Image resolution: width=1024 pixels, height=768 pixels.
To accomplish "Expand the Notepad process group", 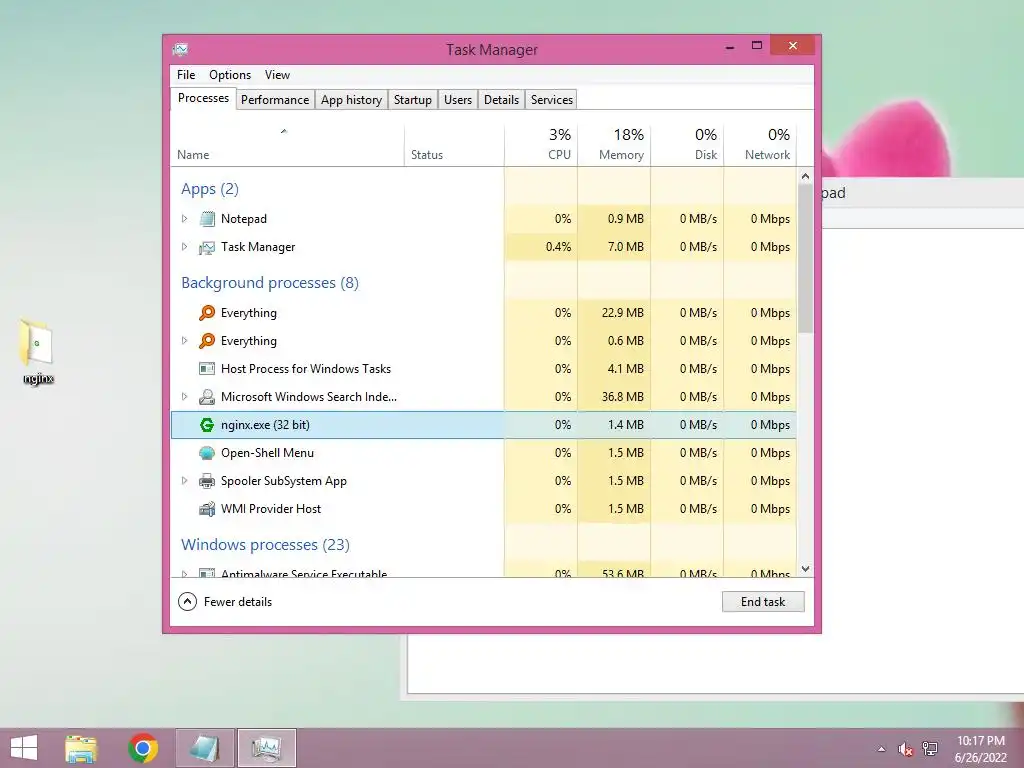I will (184, 219).
